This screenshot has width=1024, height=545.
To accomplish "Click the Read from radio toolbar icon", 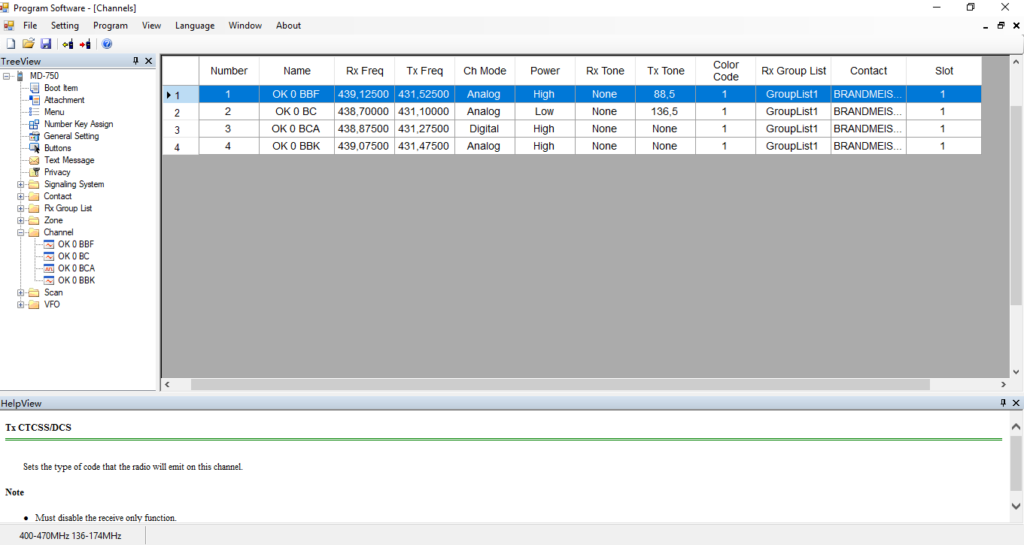I will coord(68,44).
